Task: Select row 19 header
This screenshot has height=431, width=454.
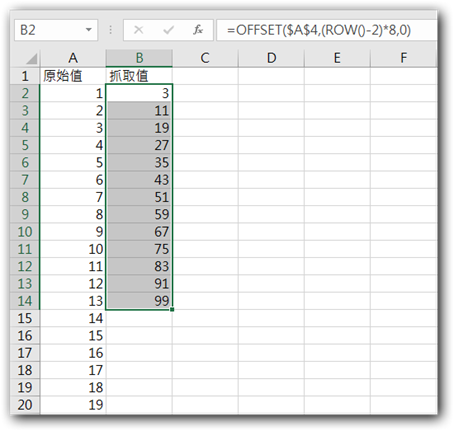Action: 25,388
